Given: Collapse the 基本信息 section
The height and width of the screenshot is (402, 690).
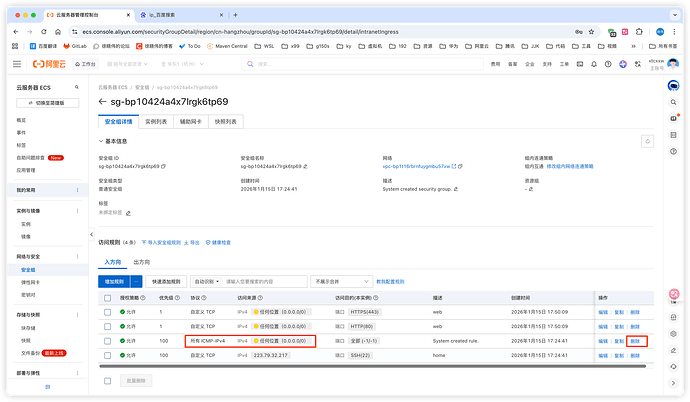Looking at the screenshot, I should coord(101,140).
